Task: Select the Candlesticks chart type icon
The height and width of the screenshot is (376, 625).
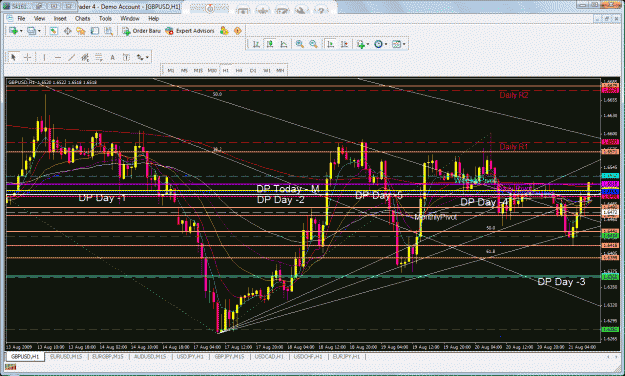Action: pos(270,44)
